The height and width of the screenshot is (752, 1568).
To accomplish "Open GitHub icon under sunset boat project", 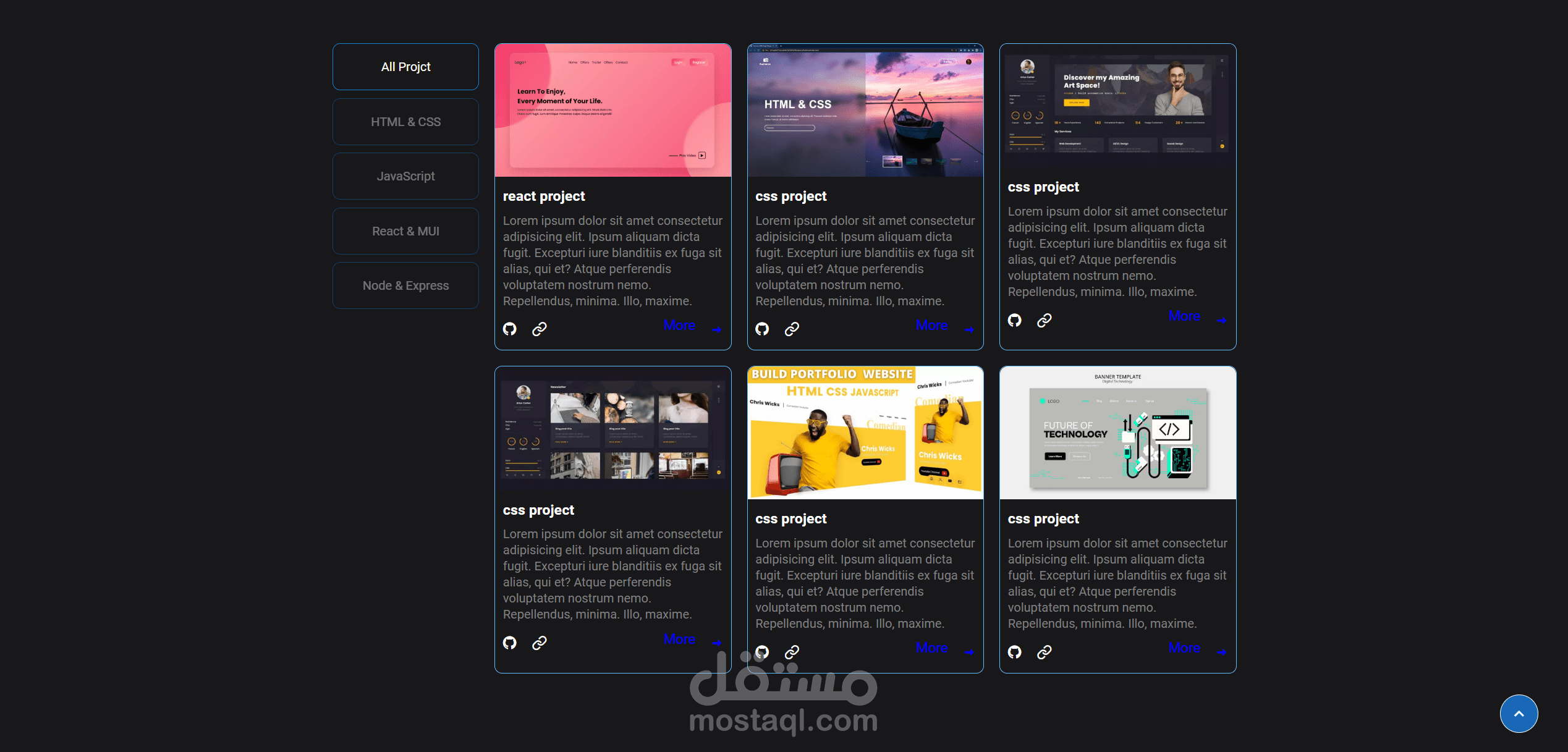I will coord(762,329).
